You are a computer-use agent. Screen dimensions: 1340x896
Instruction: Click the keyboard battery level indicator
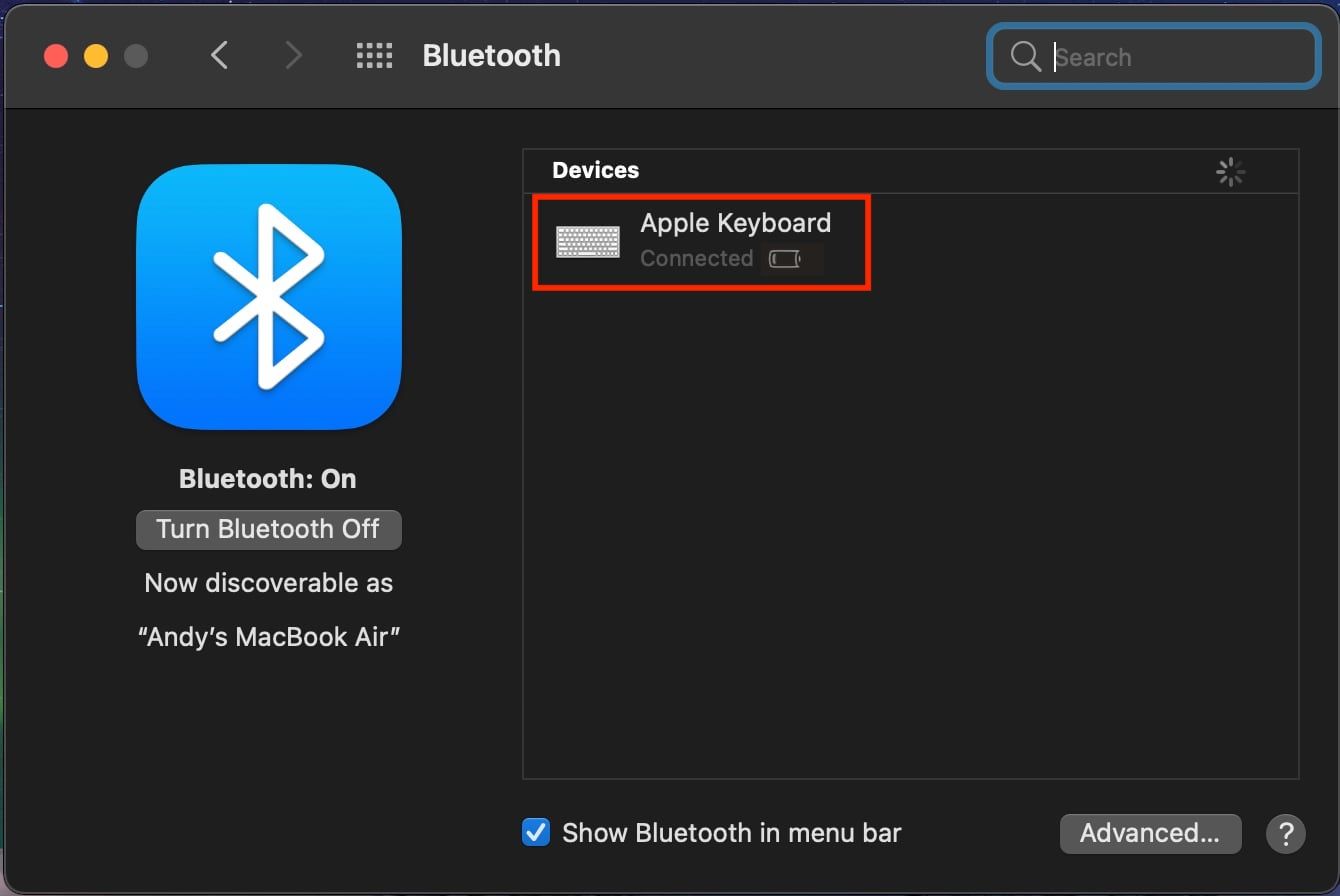coord(786,260)
